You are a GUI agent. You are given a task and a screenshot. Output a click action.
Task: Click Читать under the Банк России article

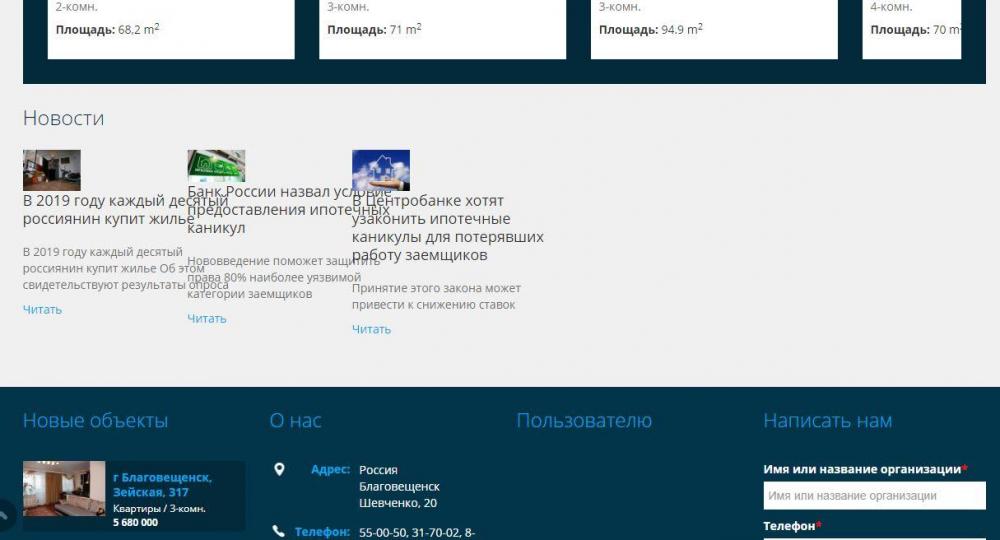pyautogui.click(x=207, y=319)
